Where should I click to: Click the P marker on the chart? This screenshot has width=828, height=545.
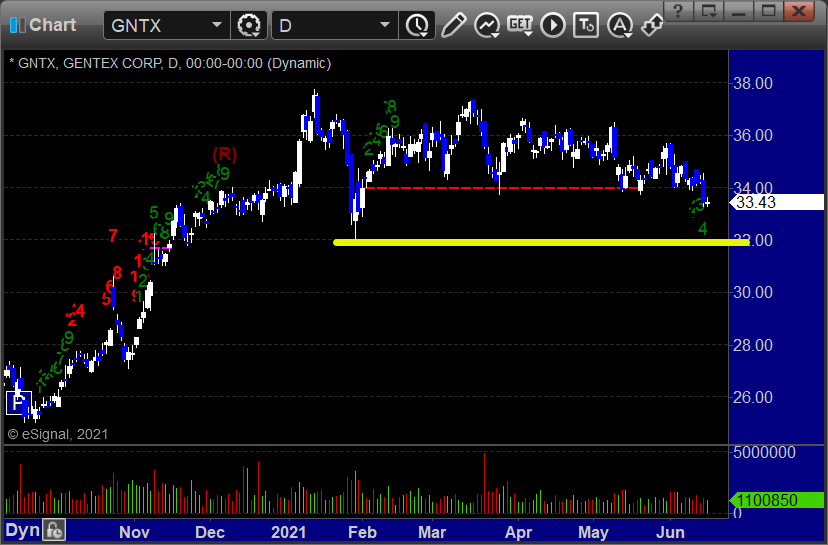[x=18, y=403]
